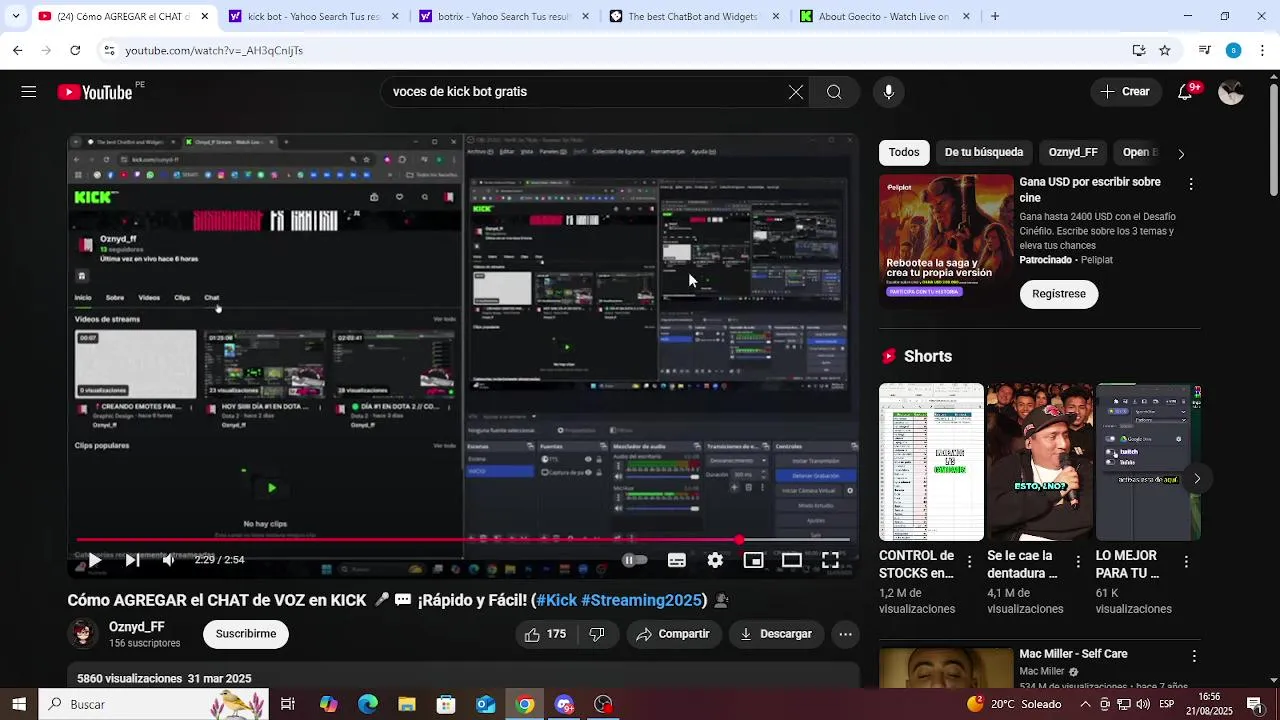
Task: Play the video
Action: [94, 560]
